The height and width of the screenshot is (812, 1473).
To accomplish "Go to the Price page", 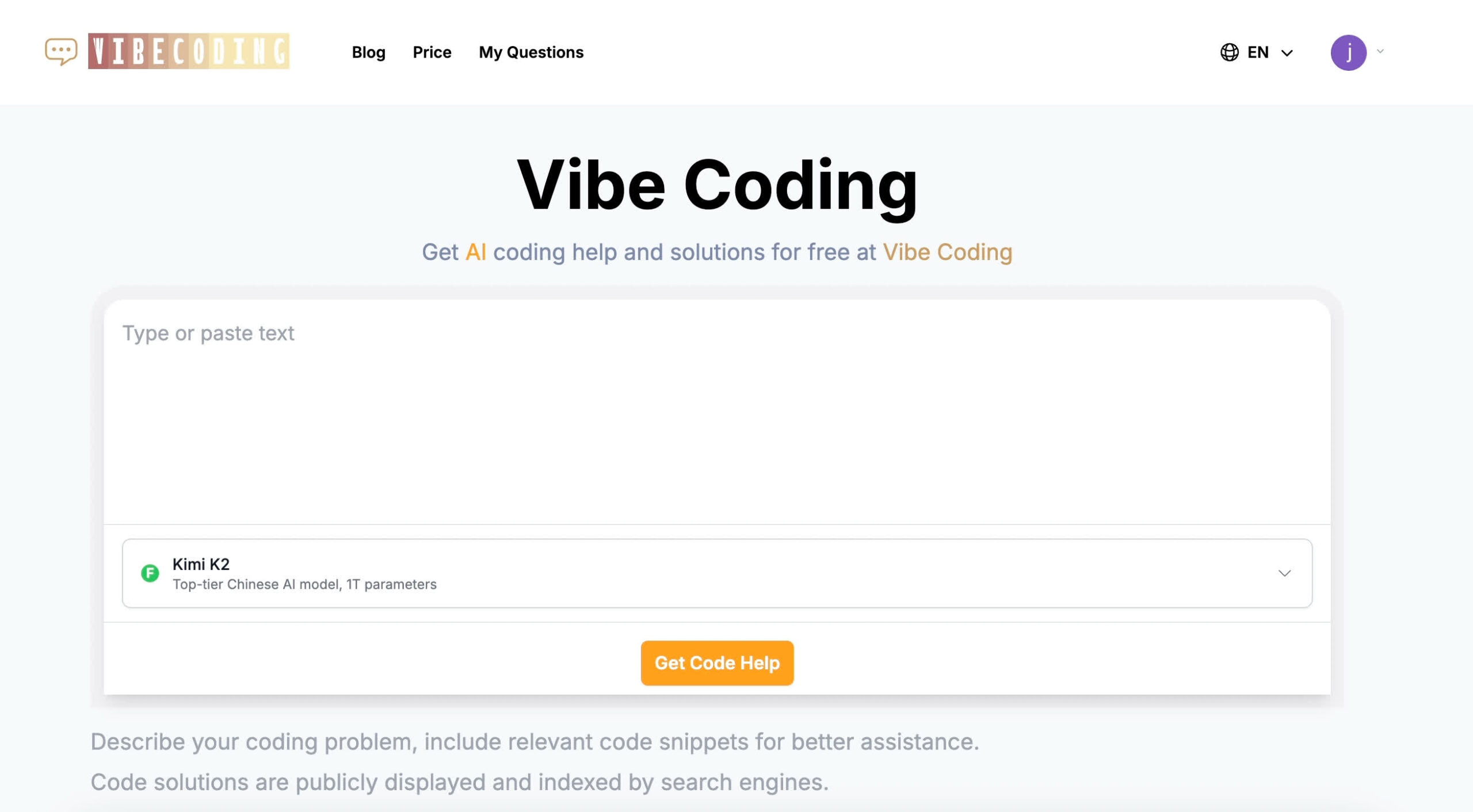I will pos(432,52).
